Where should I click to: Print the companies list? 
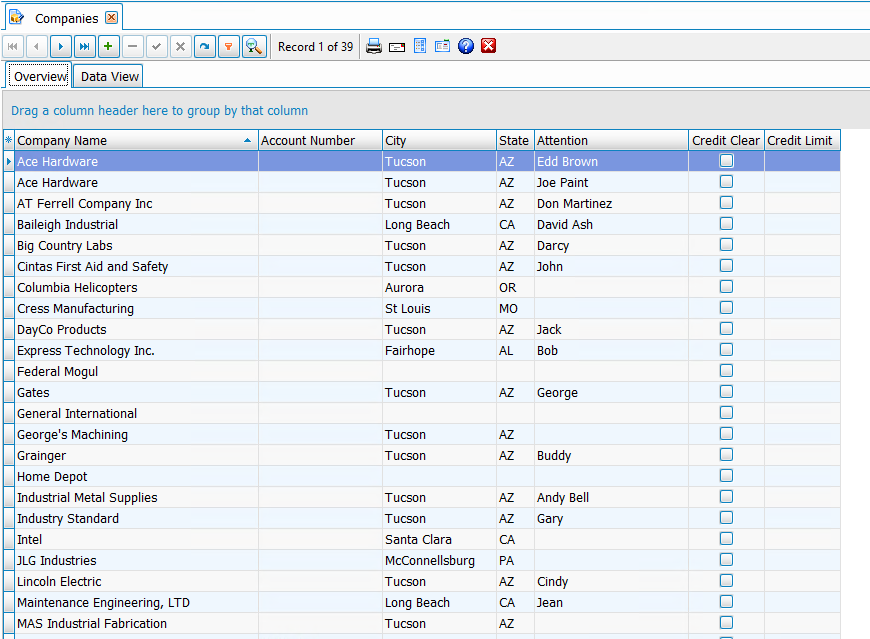pyautogui.click(x=374, y=46)
